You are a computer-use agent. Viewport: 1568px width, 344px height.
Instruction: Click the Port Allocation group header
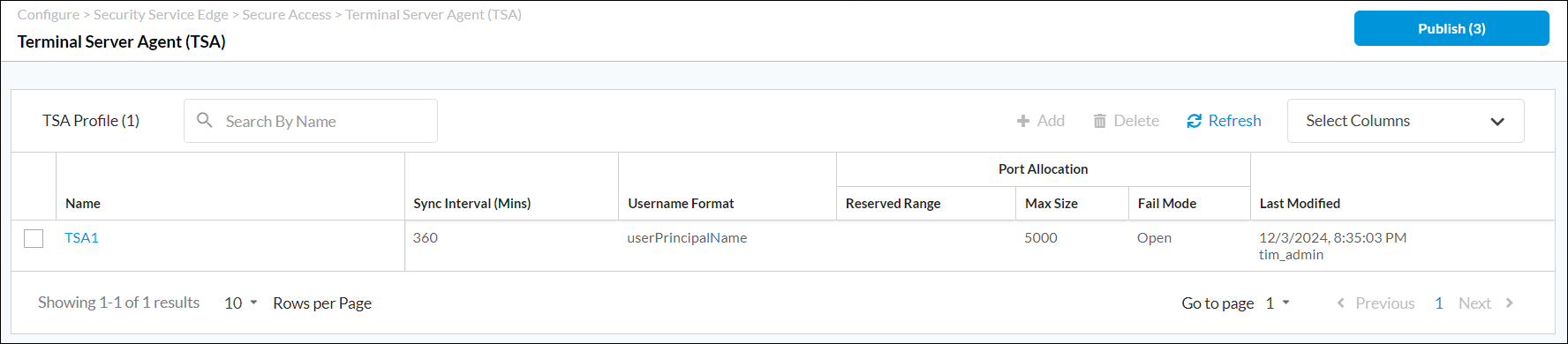pos(1043,168)
